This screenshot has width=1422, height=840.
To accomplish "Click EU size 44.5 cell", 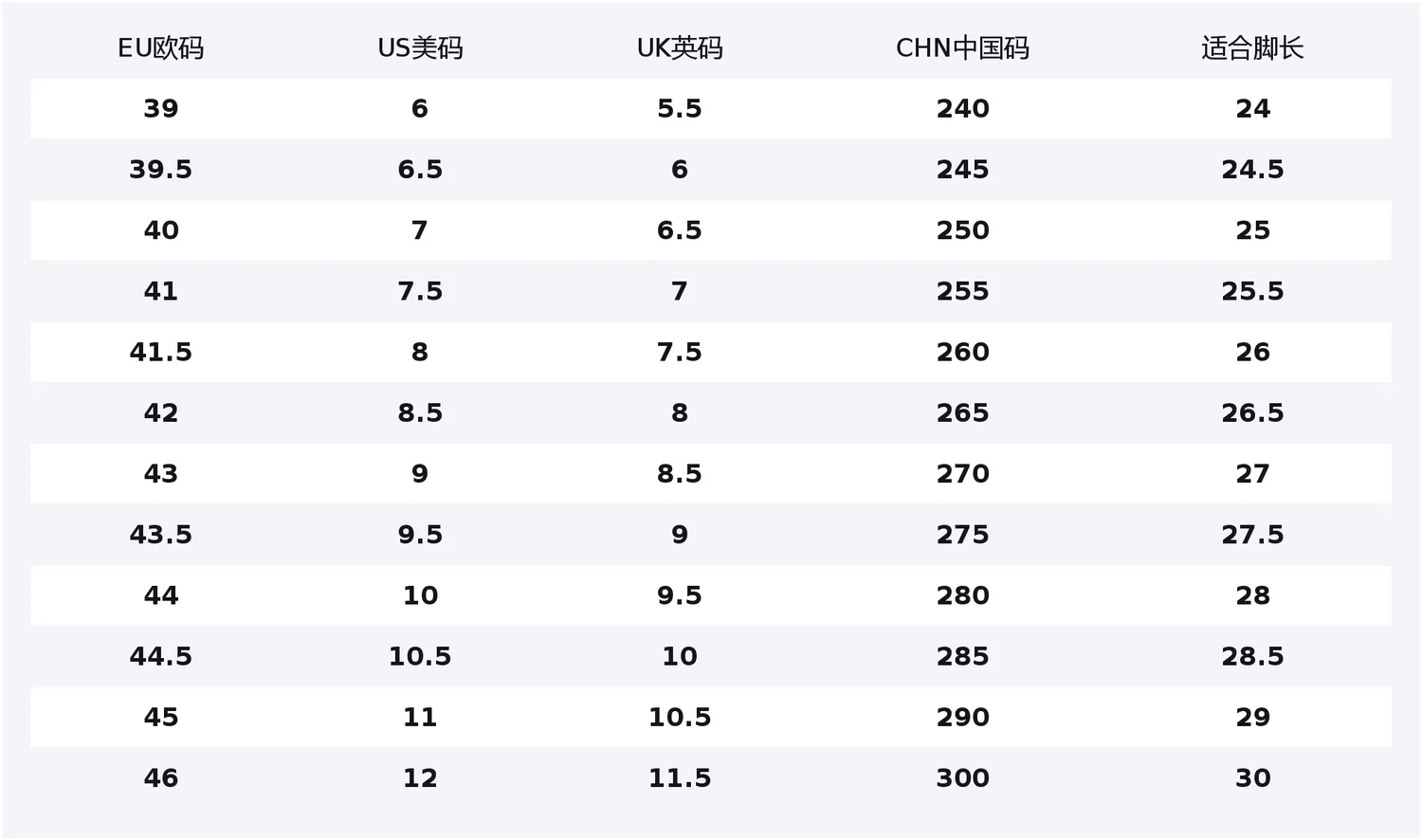I will tap(161, 656).
